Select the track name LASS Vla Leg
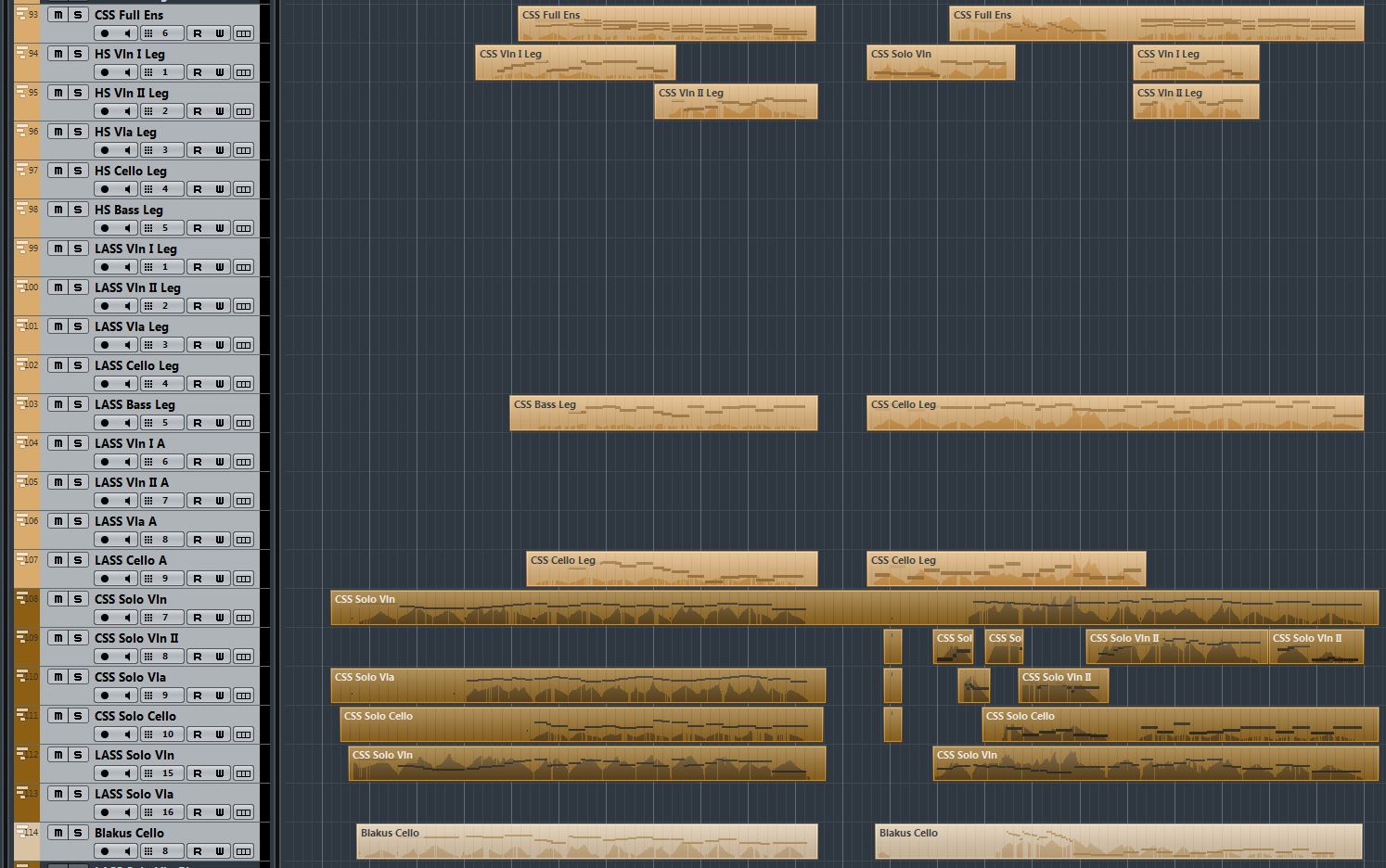Screen dimensions: 1386x868 point(132,326)
